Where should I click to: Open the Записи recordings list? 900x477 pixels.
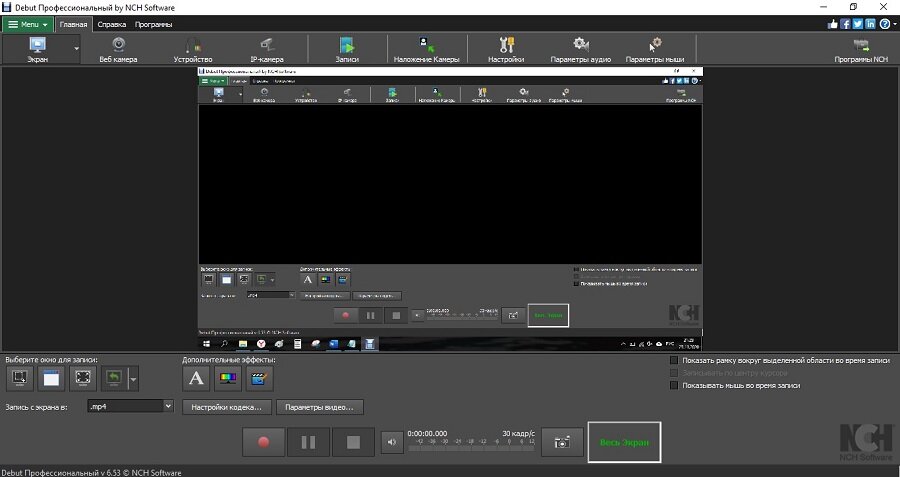(347, 49)
